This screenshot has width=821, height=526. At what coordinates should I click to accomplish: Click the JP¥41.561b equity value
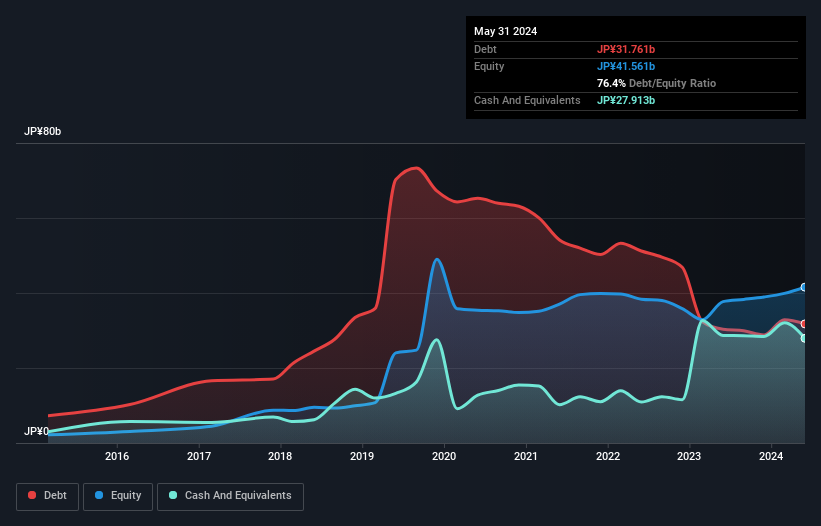[626, 66]
